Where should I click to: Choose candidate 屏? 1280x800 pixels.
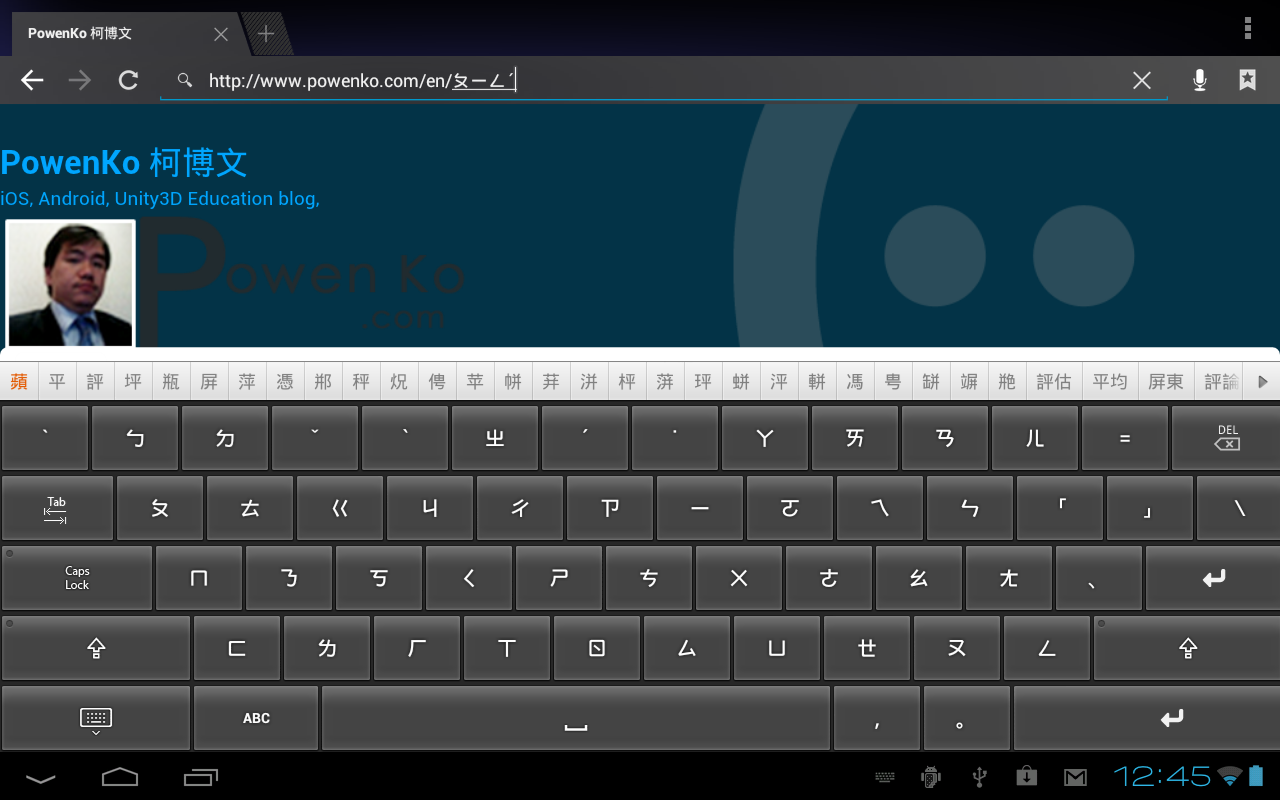(209, 382)
